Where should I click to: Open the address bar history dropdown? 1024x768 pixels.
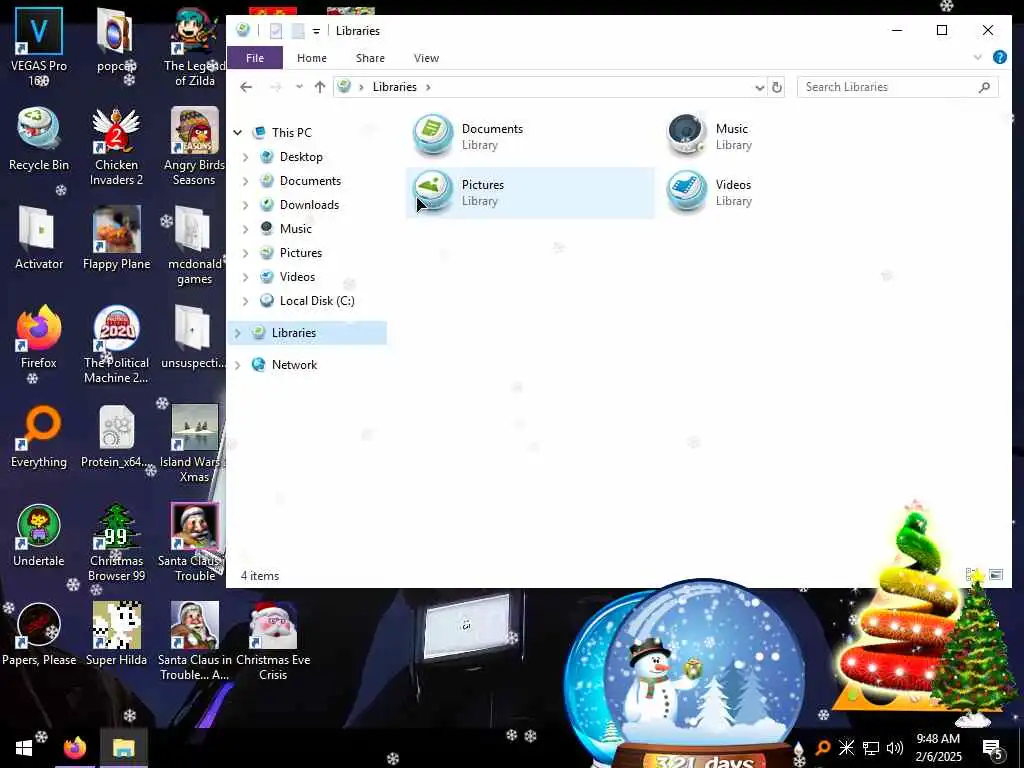point(760,87)
